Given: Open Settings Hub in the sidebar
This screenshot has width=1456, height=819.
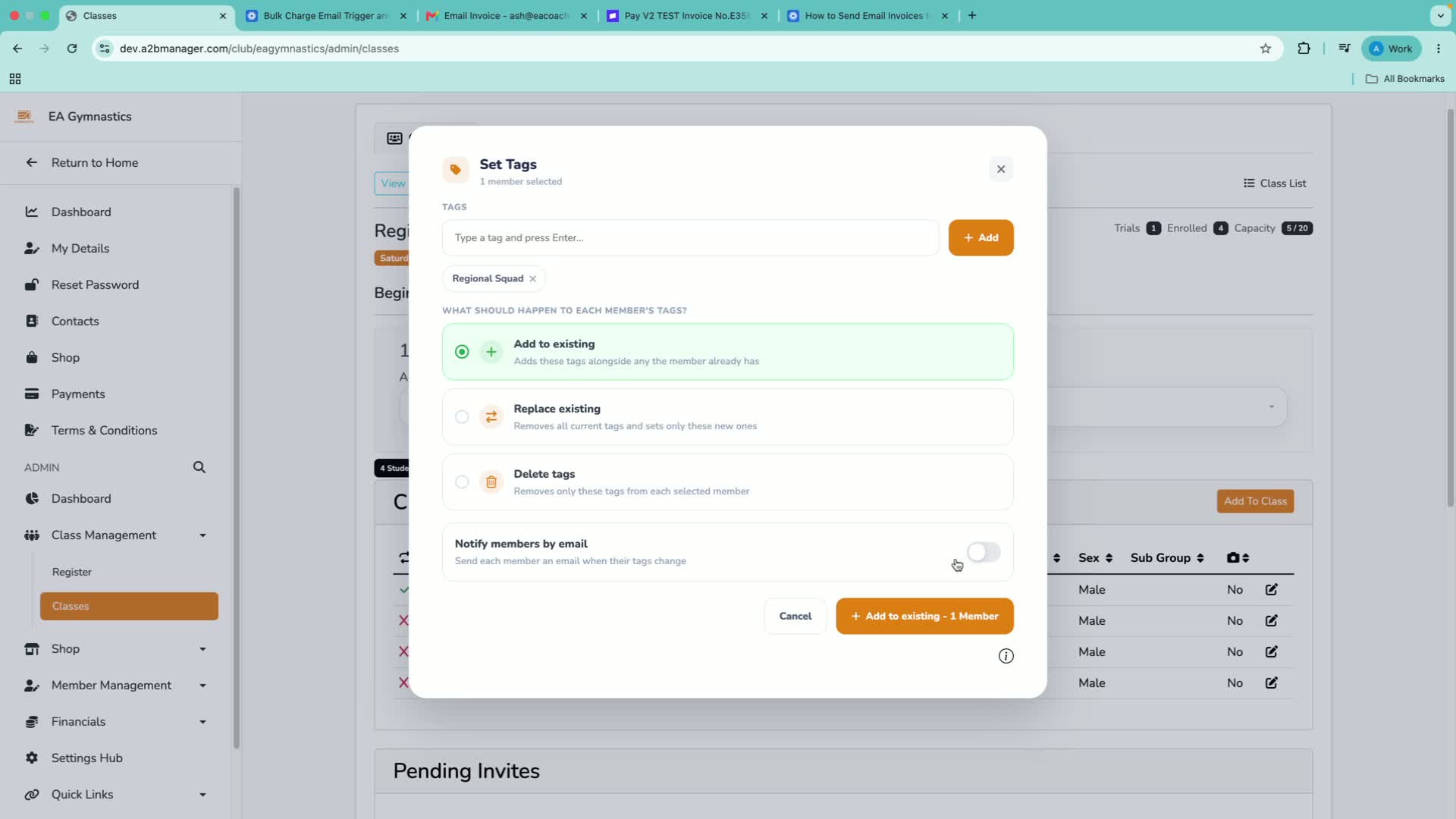Looking at the screenshot, I should pos(86,758).
